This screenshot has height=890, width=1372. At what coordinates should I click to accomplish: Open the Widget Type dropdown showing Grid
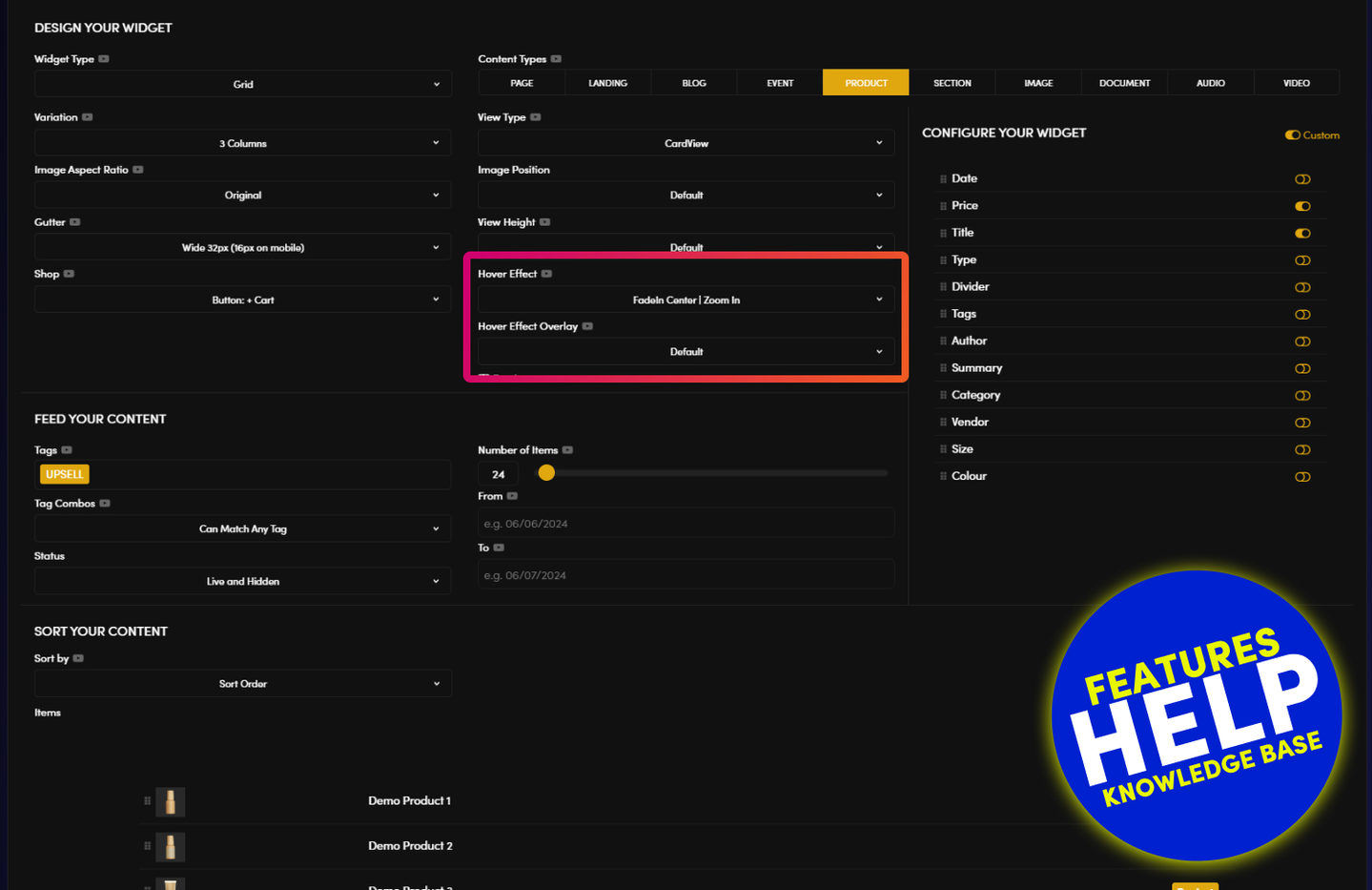[243, 84]
